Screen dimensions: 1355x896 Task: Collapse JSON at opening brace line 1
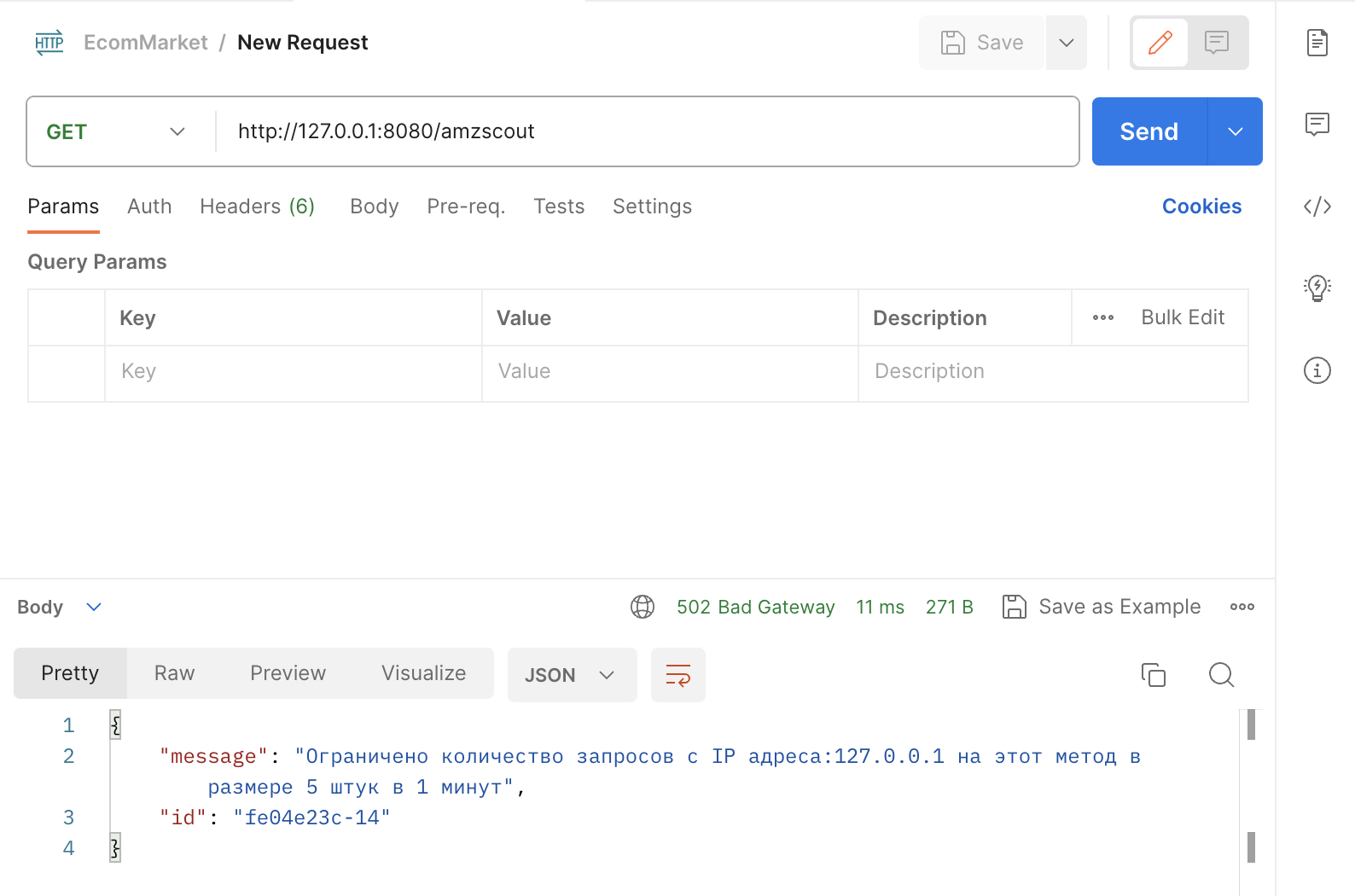coord(115,725)
